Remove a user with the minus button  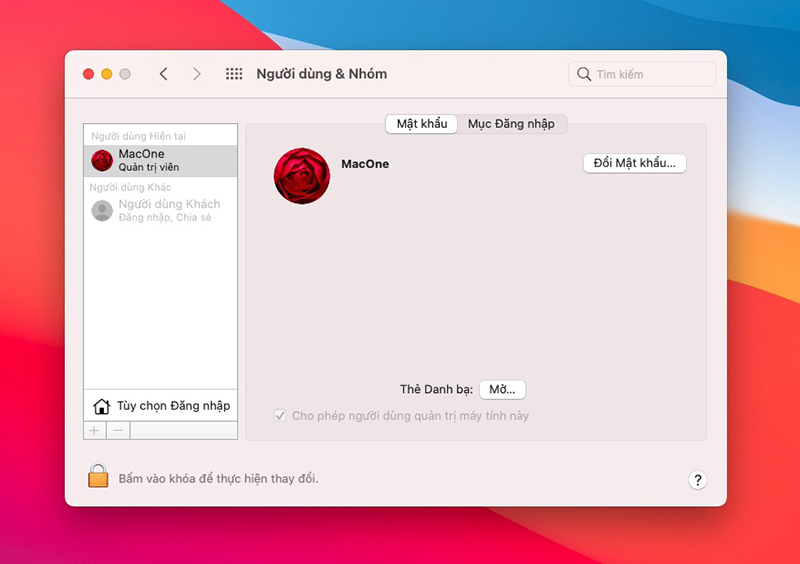pyautogui.click(x=118, y=431)
